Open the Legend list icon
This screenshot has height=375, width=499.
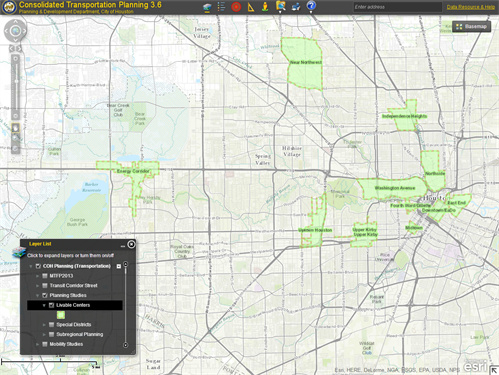(221, 7)
